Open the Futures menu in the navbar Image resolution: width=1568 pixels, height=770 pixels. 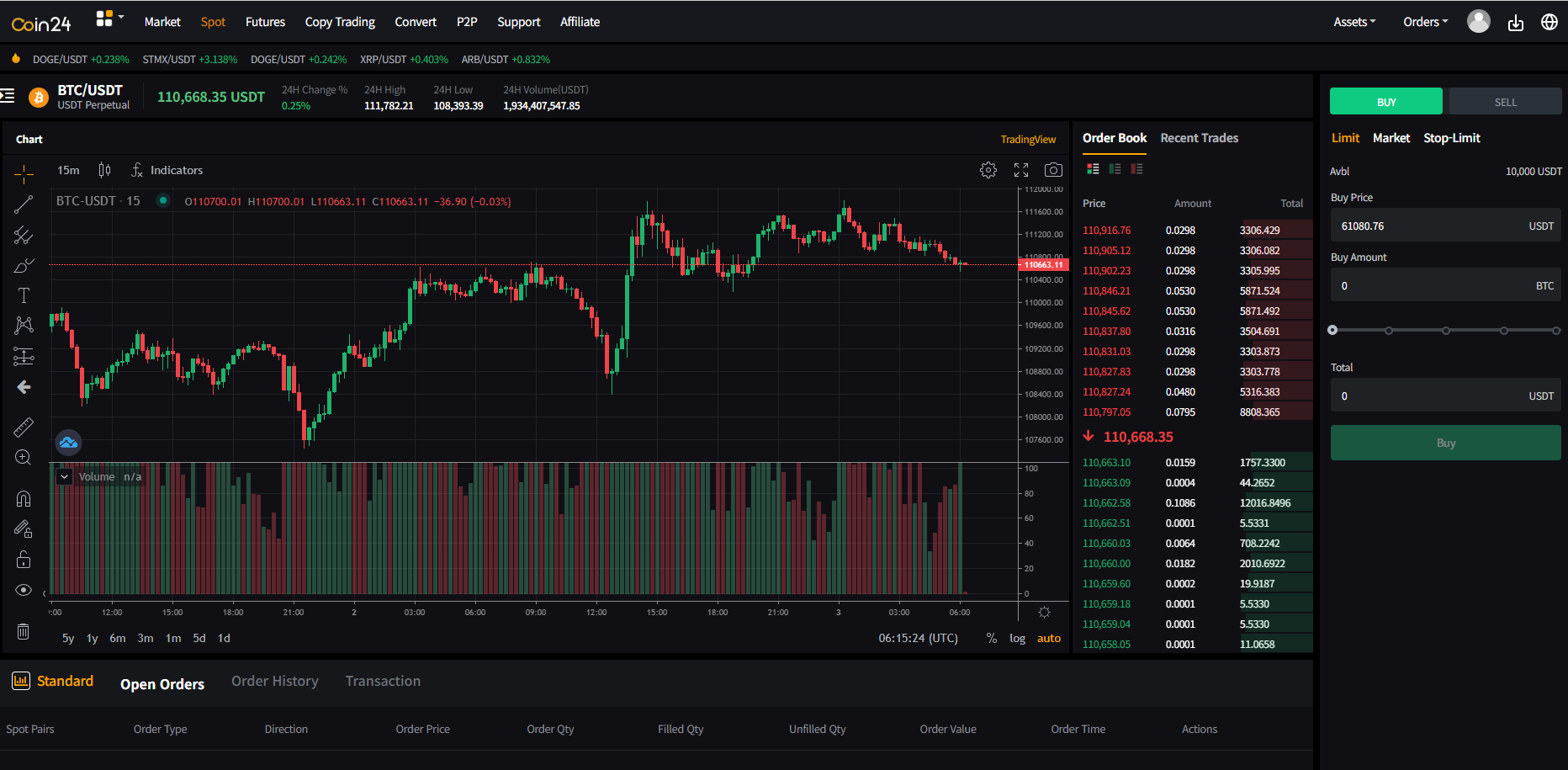coord(265,22)
